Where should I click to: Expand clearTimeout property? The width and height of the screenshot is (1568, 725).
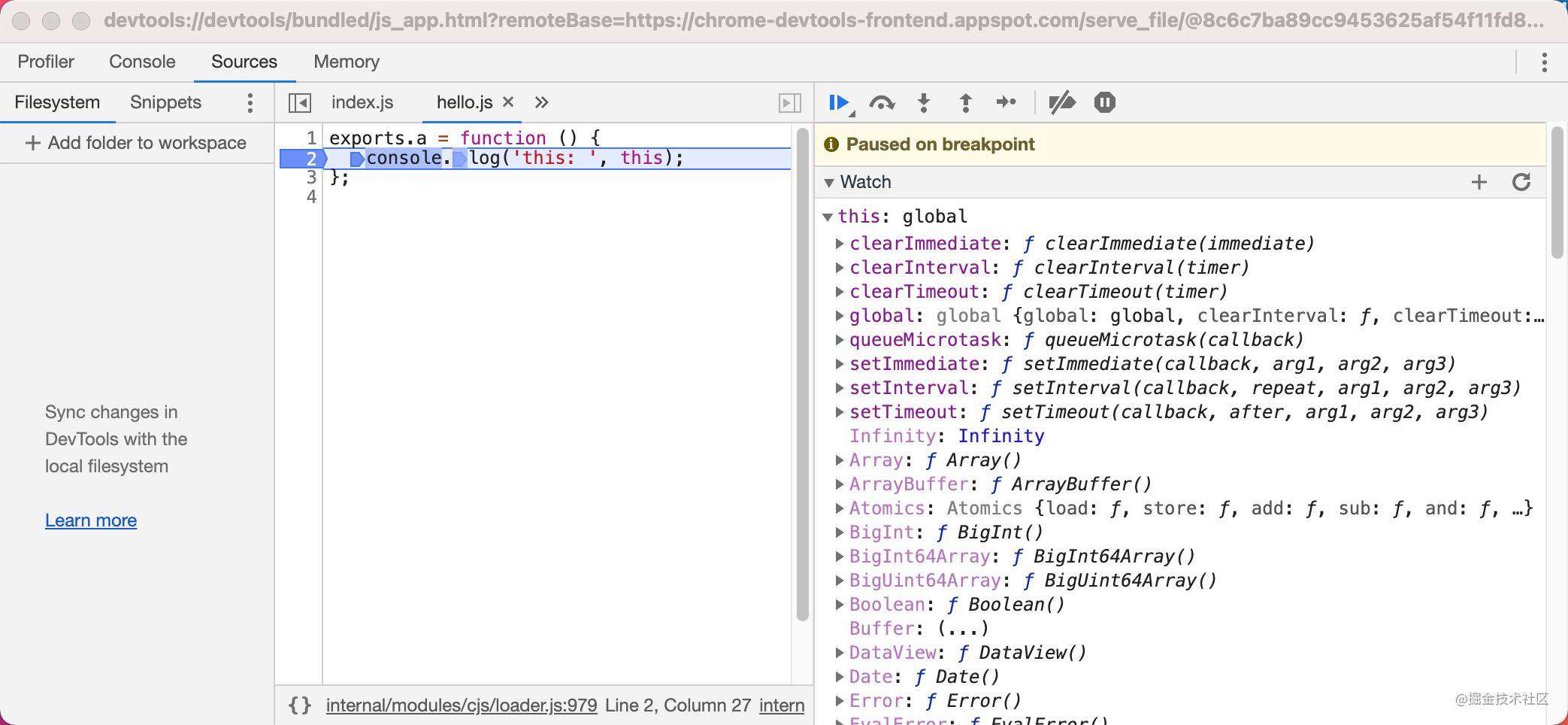coord(839,292)
